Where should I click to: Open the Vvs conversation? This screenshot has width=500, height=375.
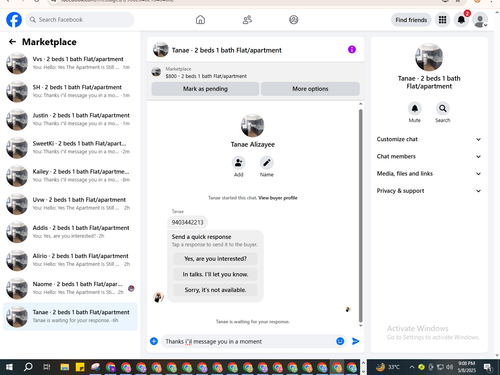70,63
